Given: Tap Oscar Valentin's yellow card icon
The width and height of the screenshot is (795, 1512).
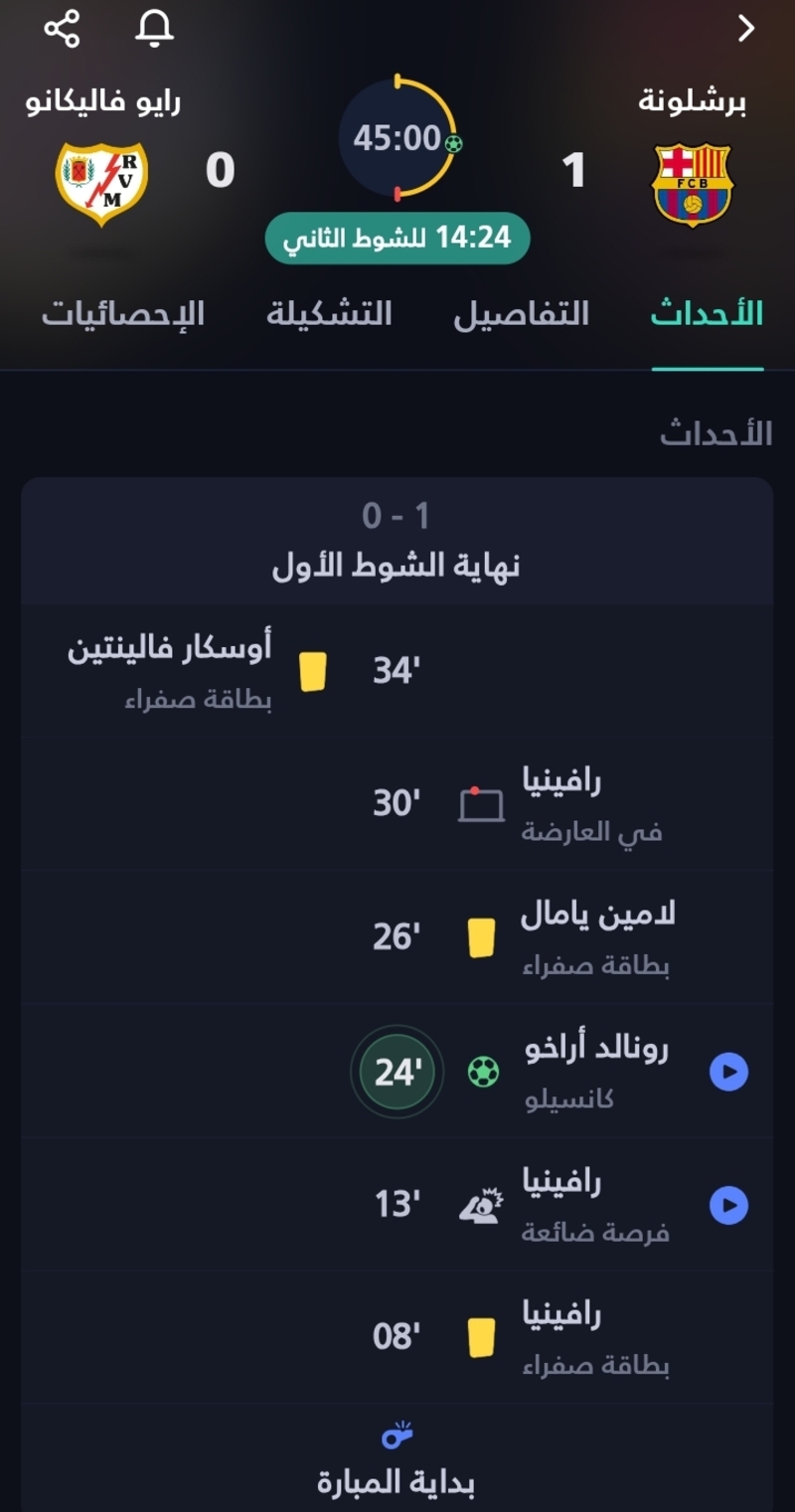Looking at the screenshot, I should point(313,672).
